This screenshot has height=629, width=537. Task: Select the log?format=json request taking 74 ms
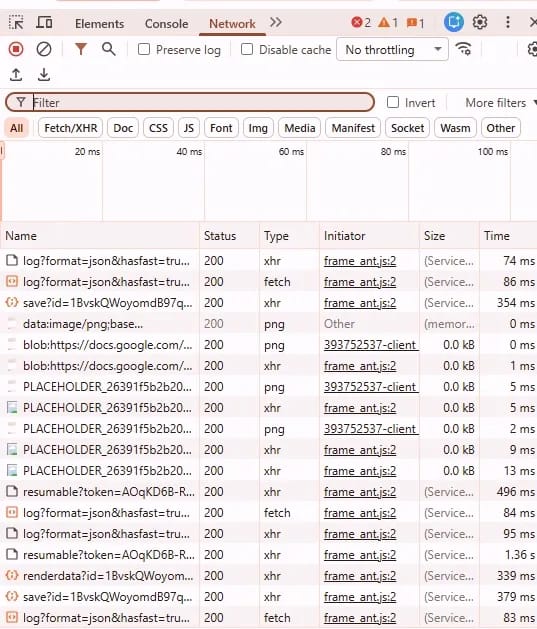pos(268,261)
